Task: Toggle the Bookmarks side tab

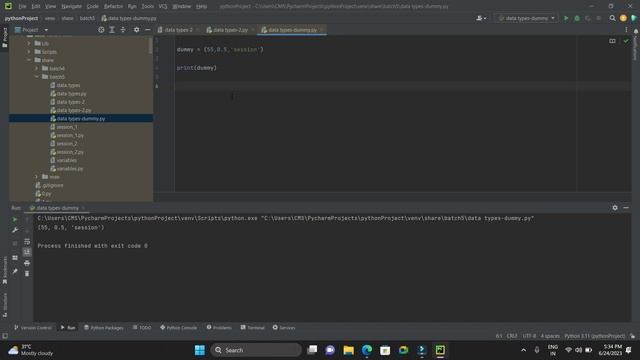Action: pyautogui.click(x=4, y=270)
